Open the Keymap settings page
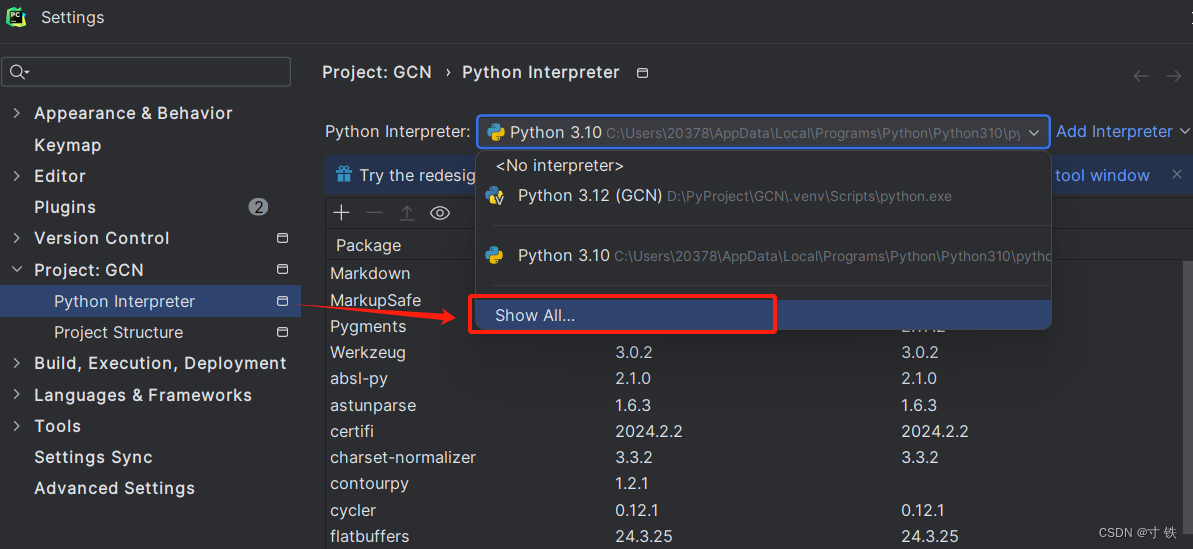The image size is (1193, 549). (68, 144)
